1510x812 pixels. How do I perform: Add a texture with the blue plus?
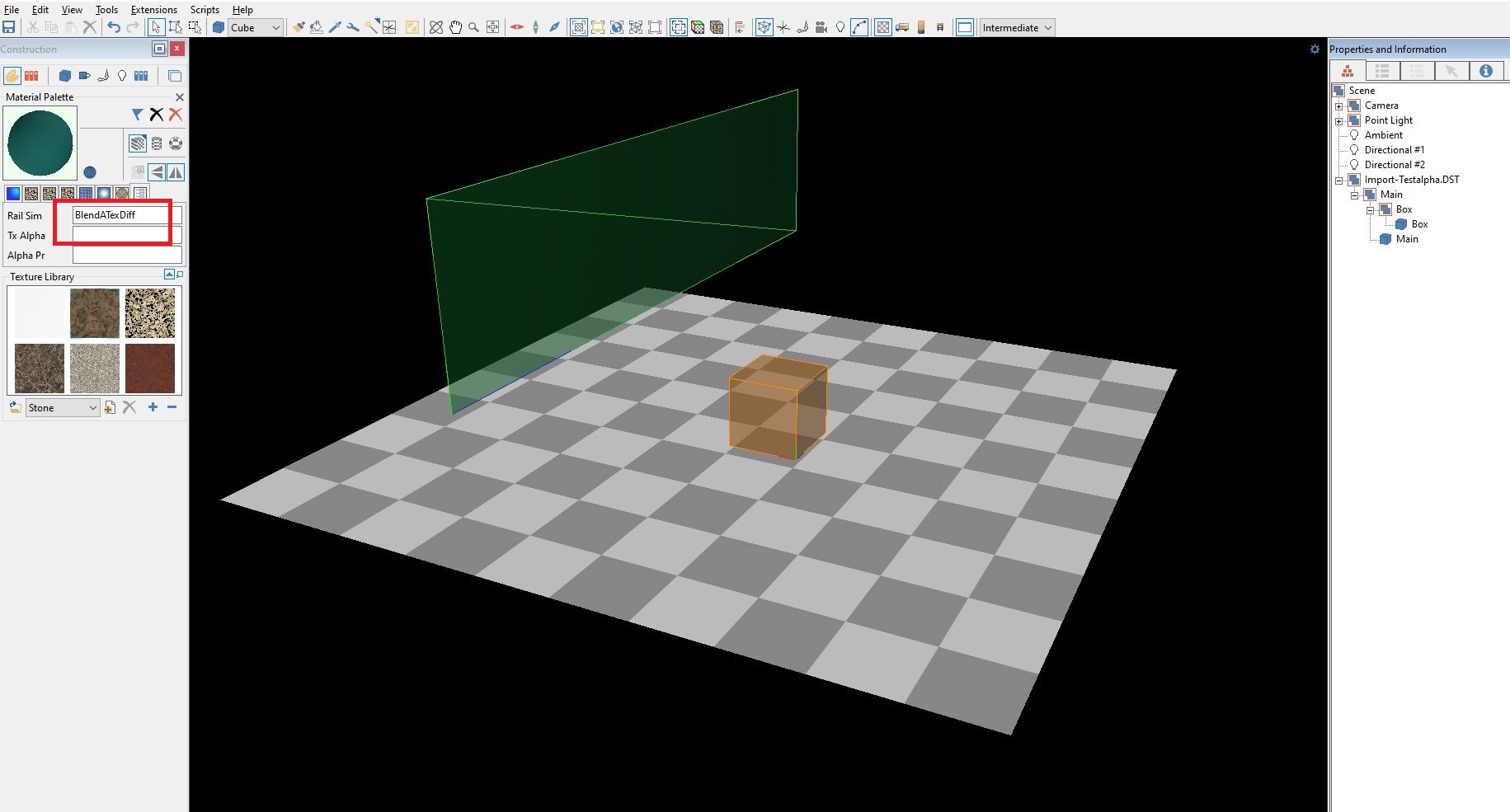point(153,407)
